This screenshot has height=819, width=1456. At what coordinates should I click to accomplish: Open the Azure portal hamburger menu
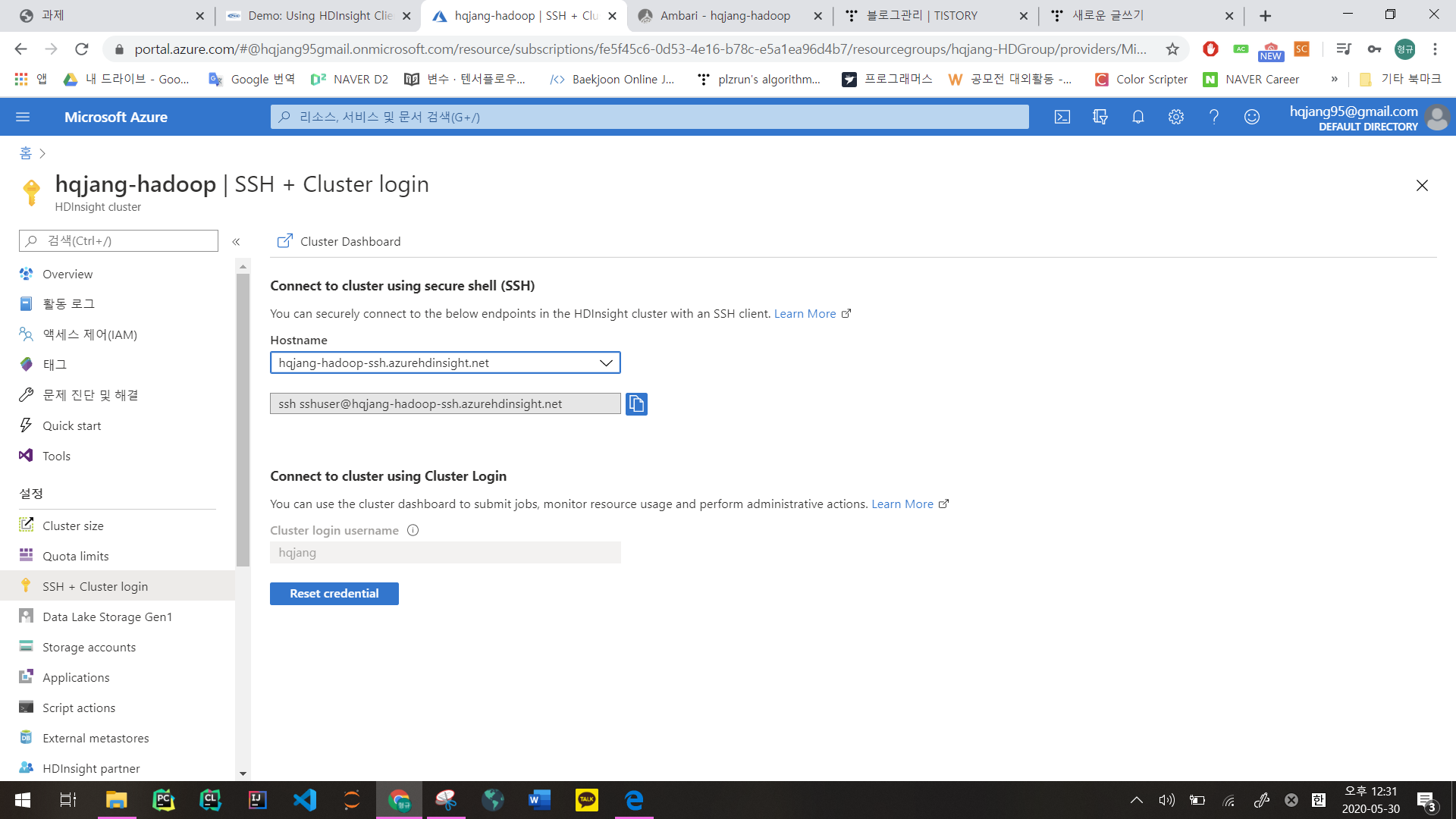23,117
